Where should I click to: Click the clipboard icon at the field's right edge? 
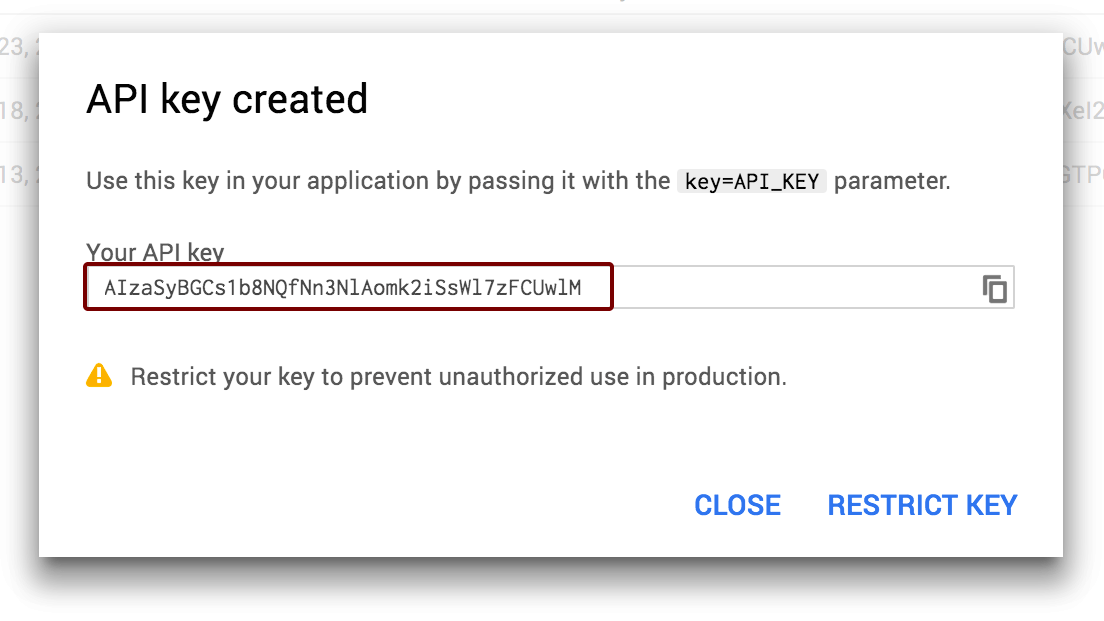click(995, 287)
